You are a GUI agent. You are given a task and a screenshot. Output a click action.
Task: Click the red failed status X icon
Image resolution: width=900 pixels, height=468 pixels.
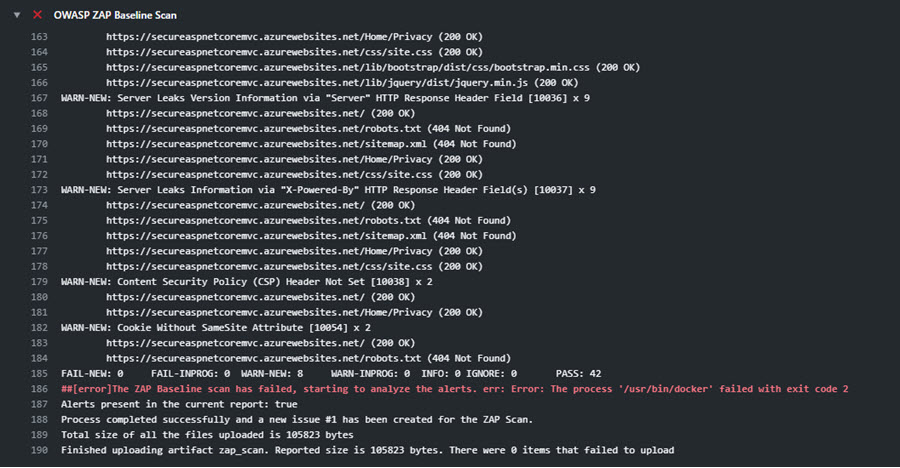(x=37, y=15)
